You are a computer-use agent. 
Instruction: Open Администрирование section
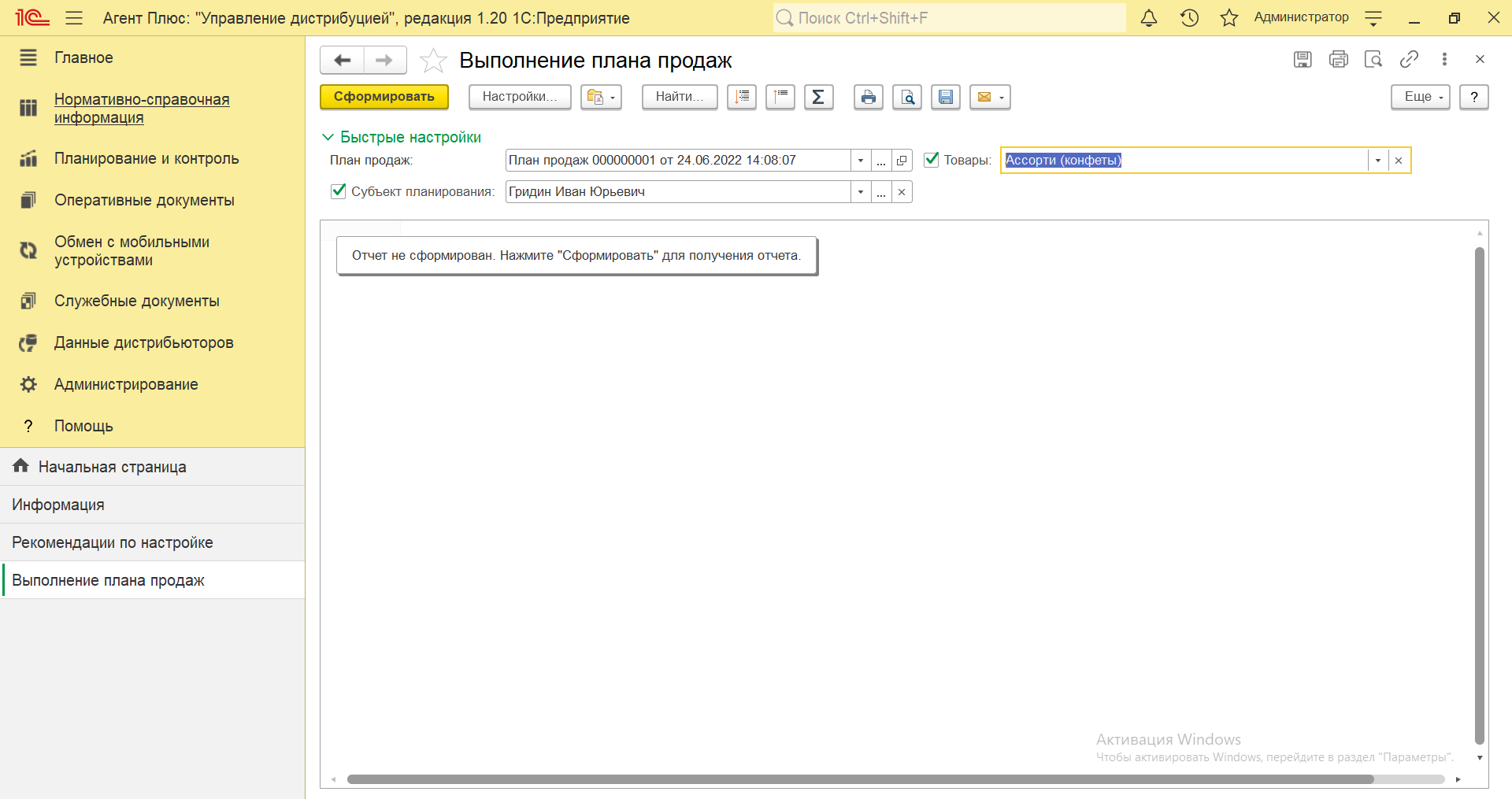pyautogui.click(x=153, y=384)
